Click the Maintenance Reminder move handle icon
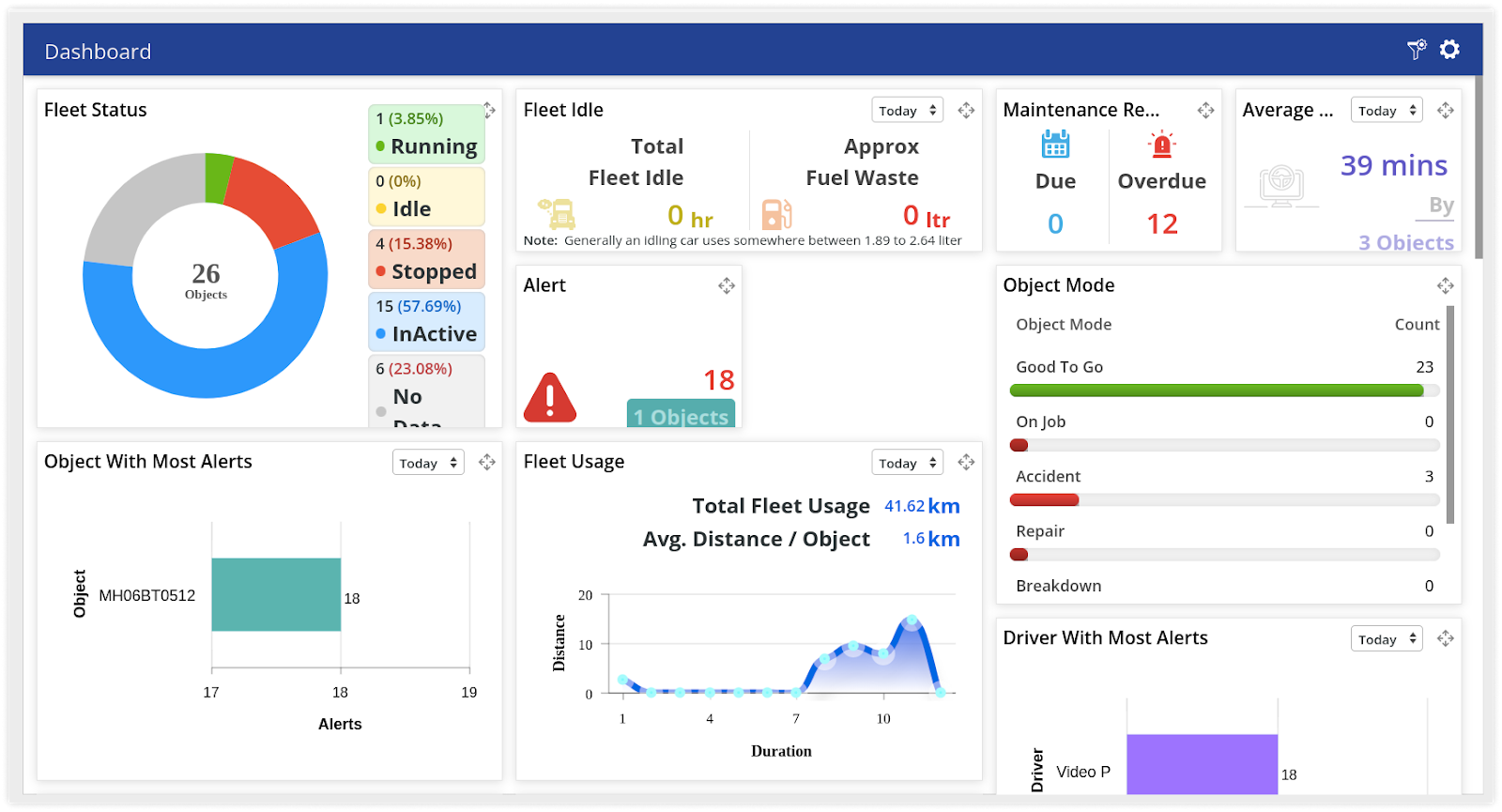This screenshot has height=812, width=1502. pyautogui.click(x=1205, y=111)
